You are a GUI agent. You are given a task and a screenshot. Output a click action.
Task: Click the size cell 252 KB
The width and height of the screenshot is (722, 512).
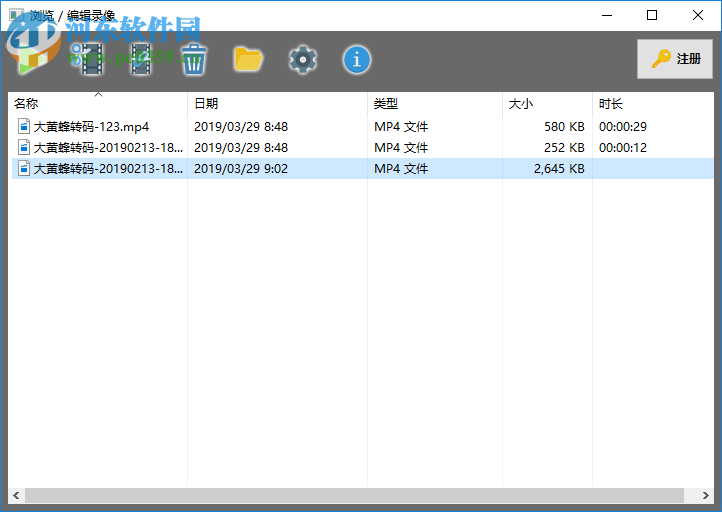click(x=564, y=148)
